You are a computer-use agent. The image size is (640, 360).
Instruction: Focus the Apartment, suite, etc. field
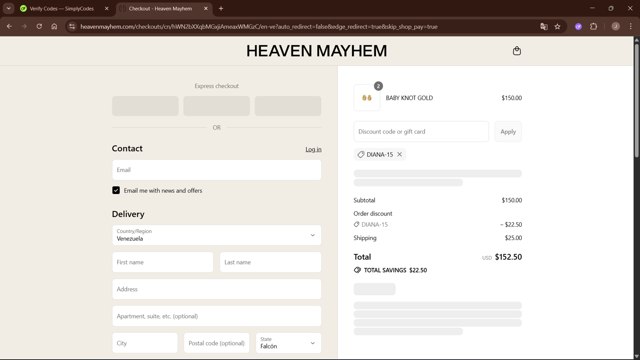pyautogui.click(x=216, y=316)
